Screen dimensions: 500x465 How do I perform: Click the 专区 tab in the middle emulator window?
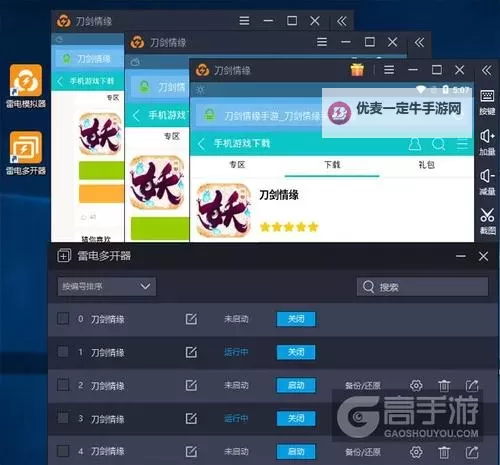click(172, 136)
